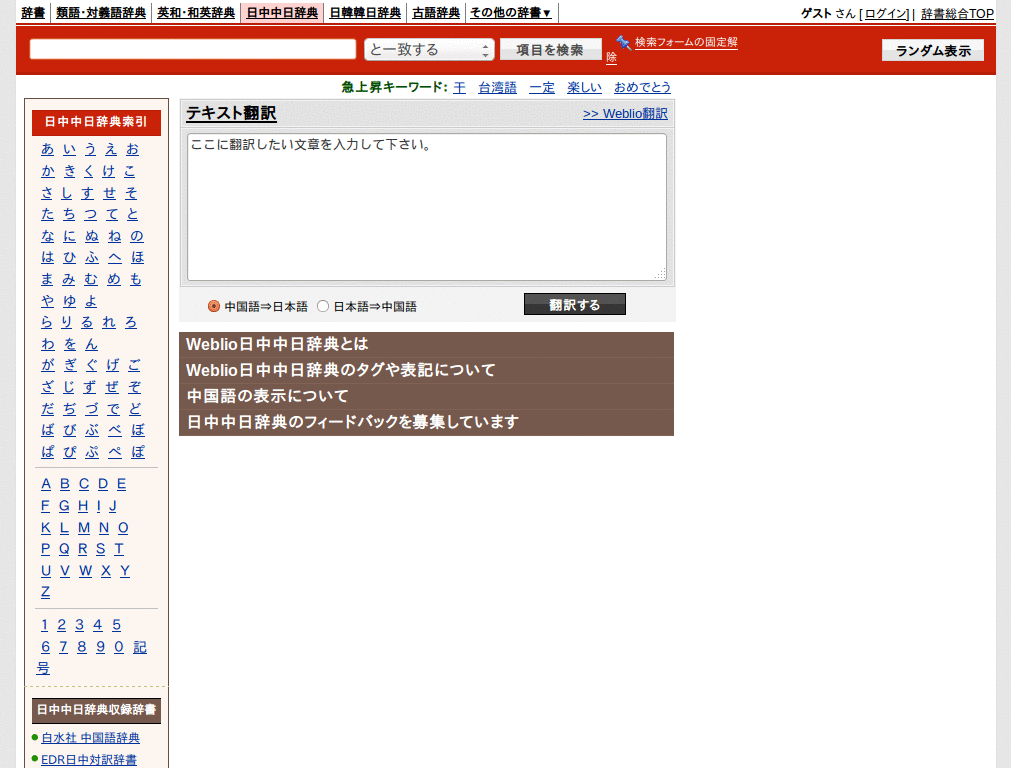Switch to the 古語辞典 tab
Viewport: 1024px width, 768px height.
[x=436, y=13]
